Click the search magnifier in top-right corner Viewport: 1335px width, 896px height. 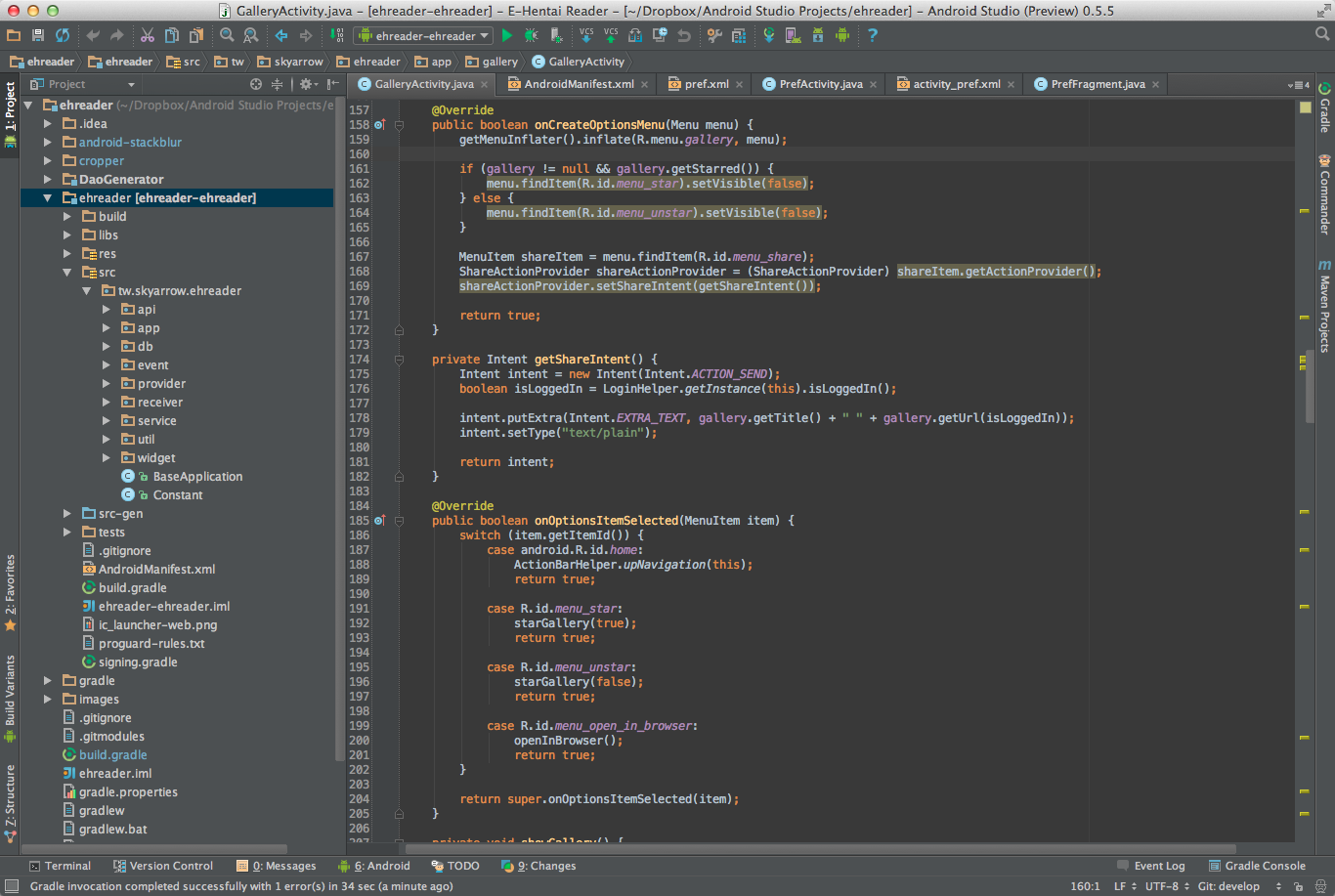click(x=1322, y=34)
